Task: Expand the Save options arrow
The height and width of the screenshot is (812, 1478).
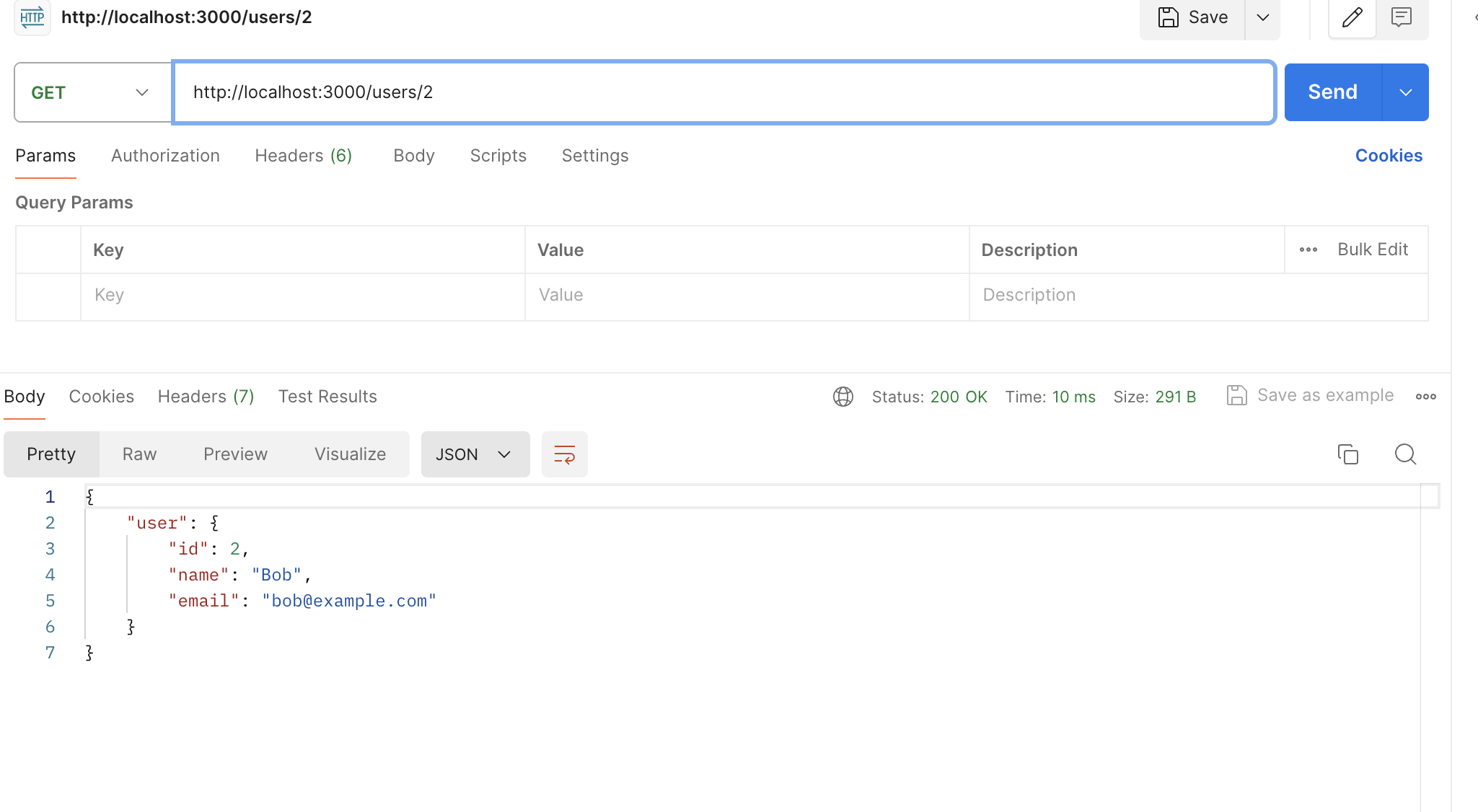Action: tap(1262, 17)
